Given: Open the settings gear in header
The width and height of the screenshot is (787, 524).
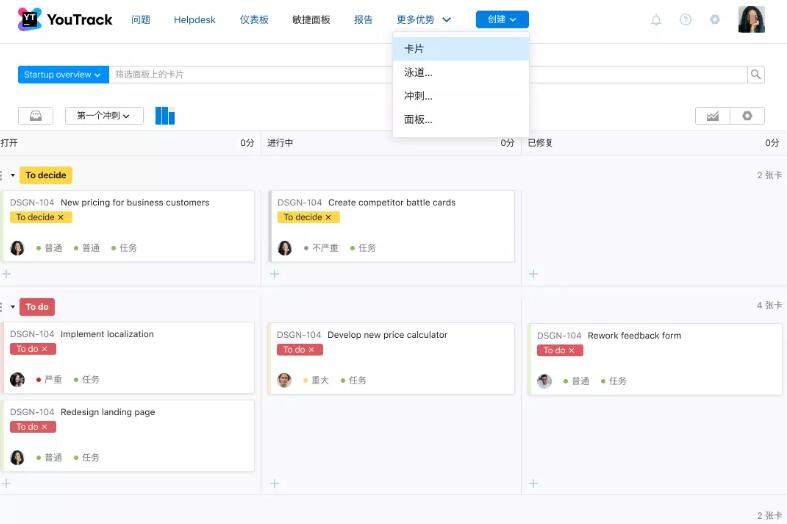Looking at the screenshot, I should 715,20.
